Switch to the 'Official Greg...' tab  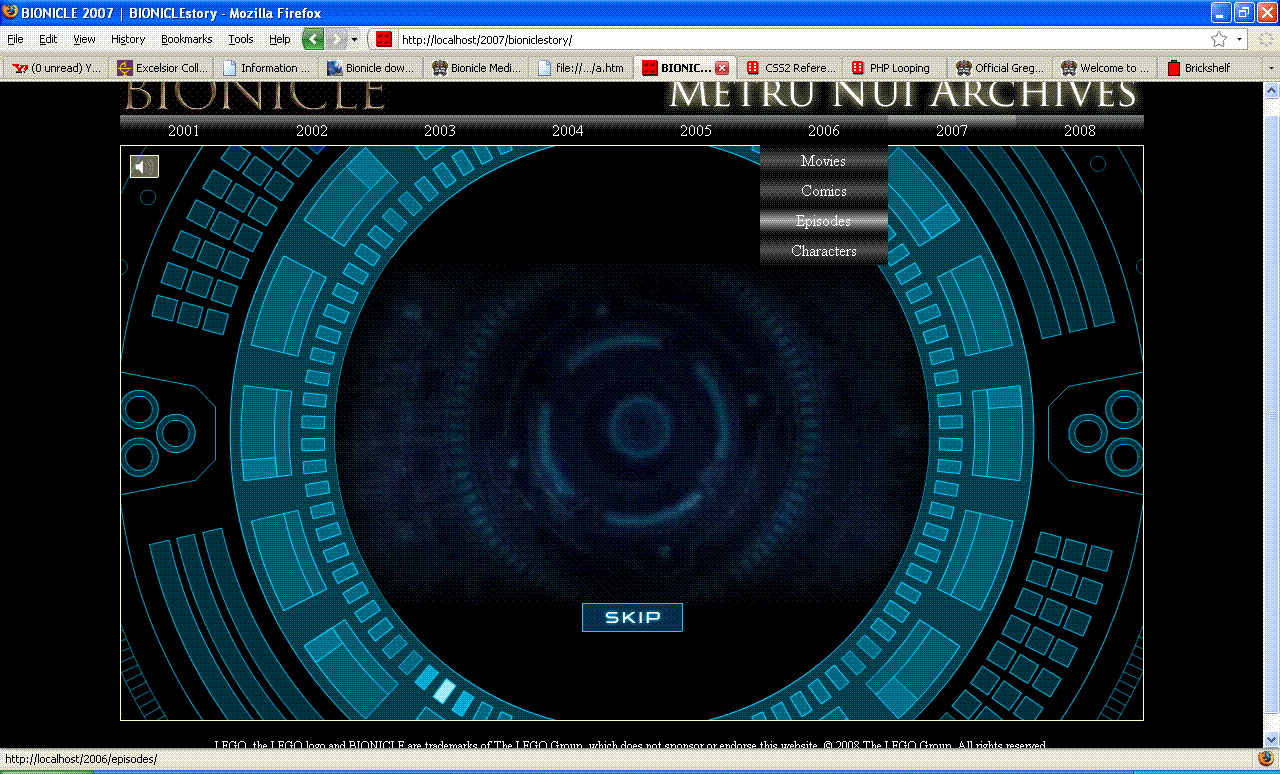1000,68
